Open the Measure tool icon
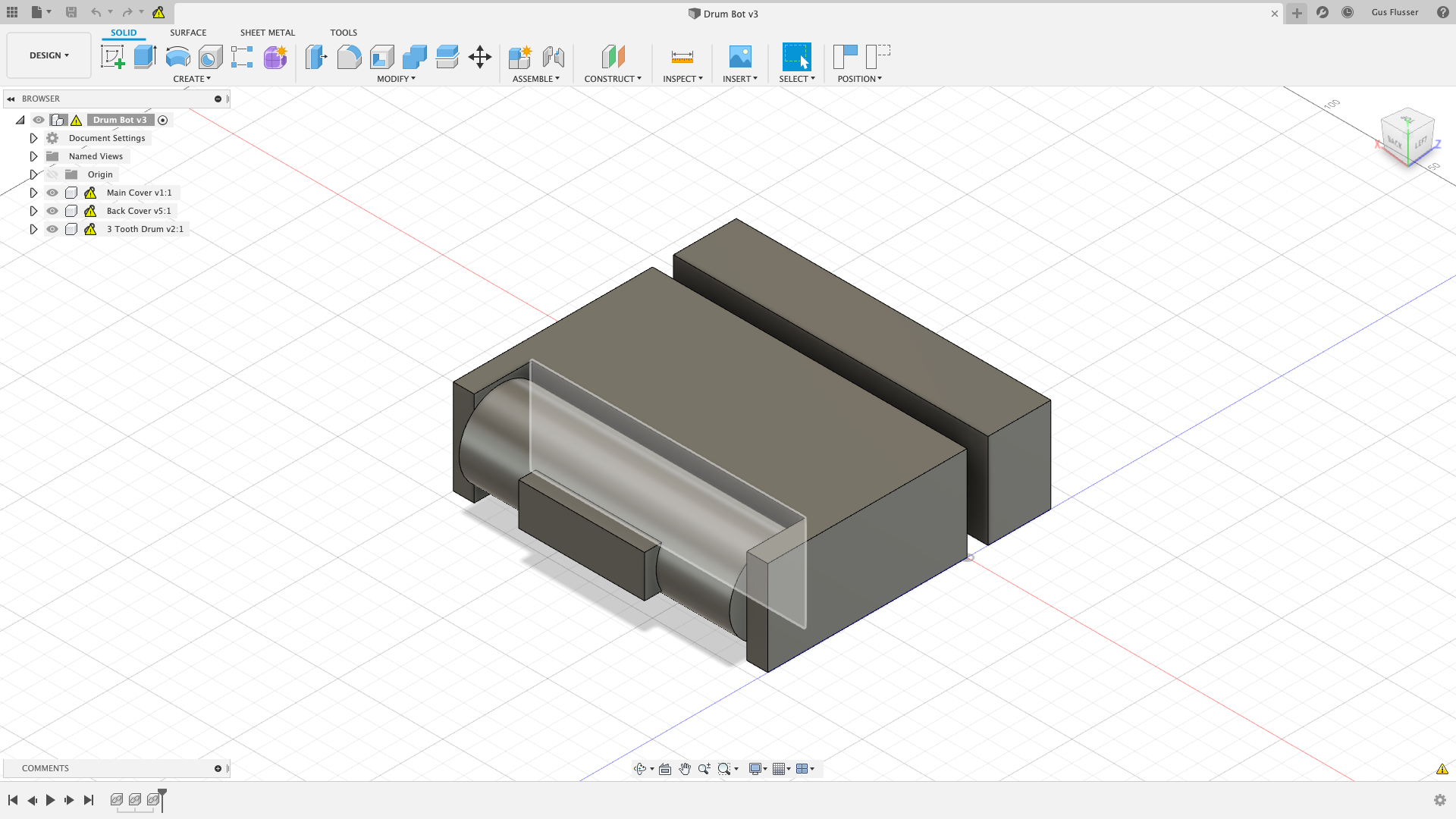Viewport: 1456px width, 819px height. [682, 57]
